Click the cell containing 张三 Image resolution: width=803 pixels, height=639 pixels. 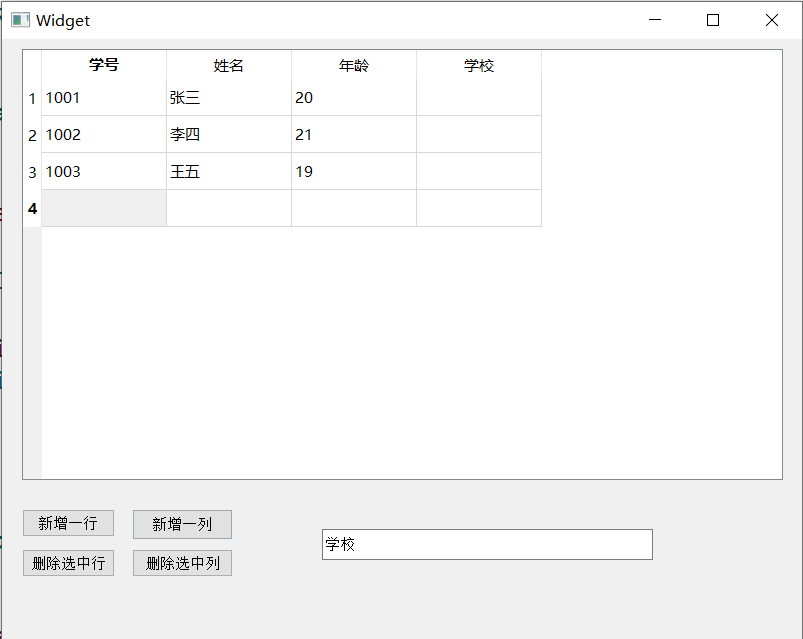point(229,97)
